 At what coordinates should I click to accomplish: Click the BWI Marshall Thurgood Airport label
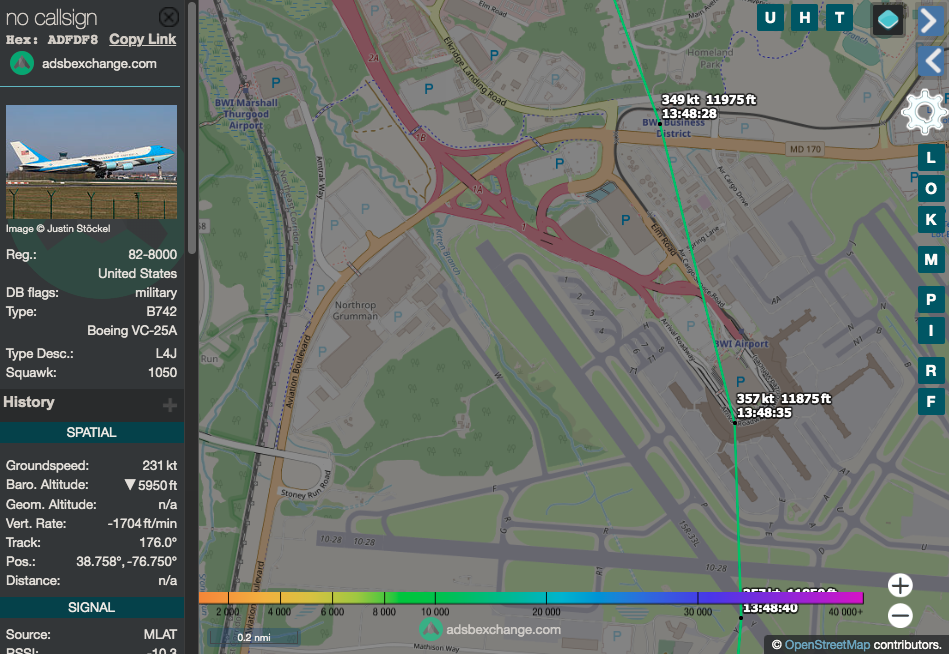click(246, 114)
